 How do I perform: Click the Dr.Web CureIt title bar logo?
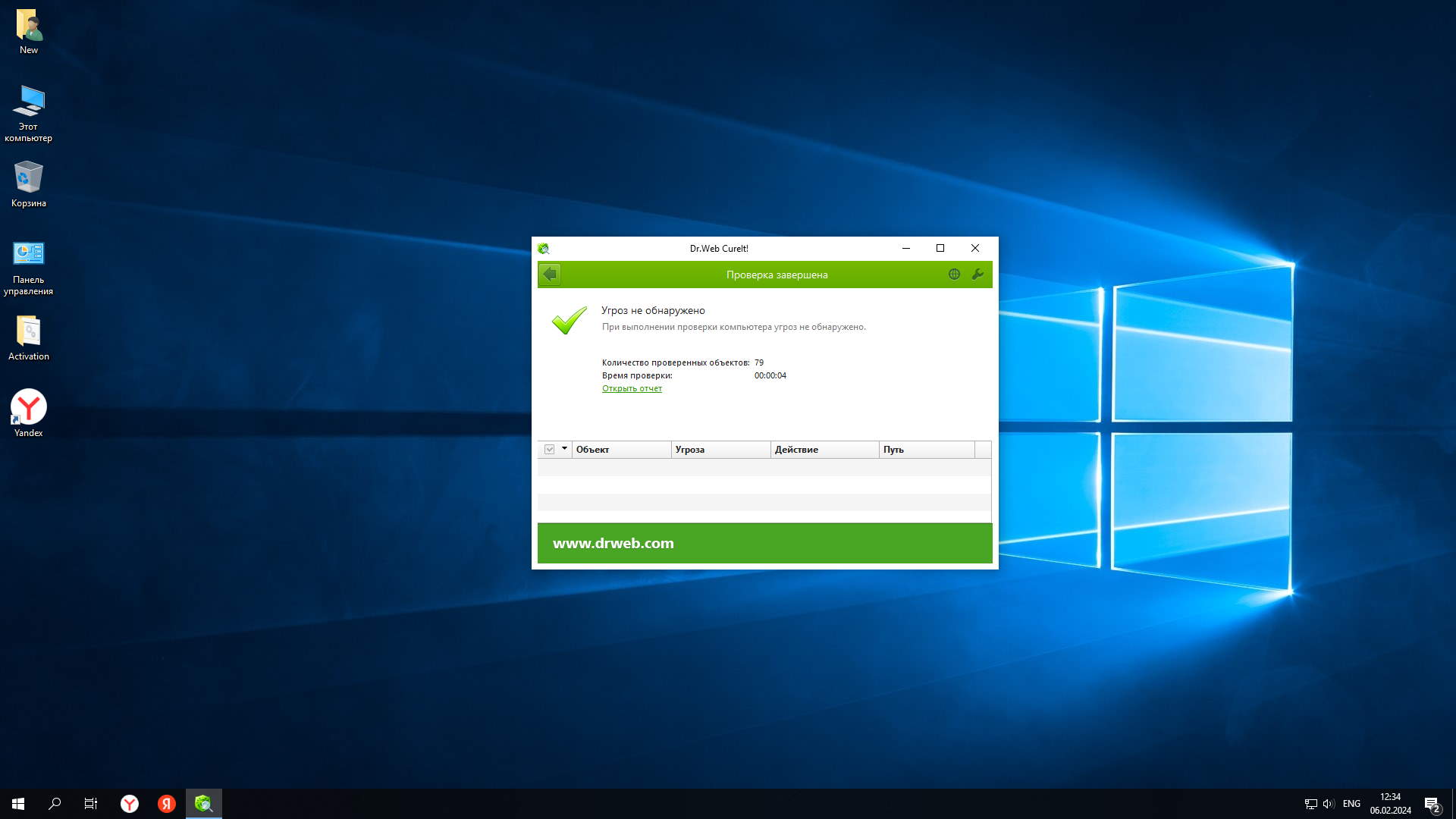pos(543,248)
